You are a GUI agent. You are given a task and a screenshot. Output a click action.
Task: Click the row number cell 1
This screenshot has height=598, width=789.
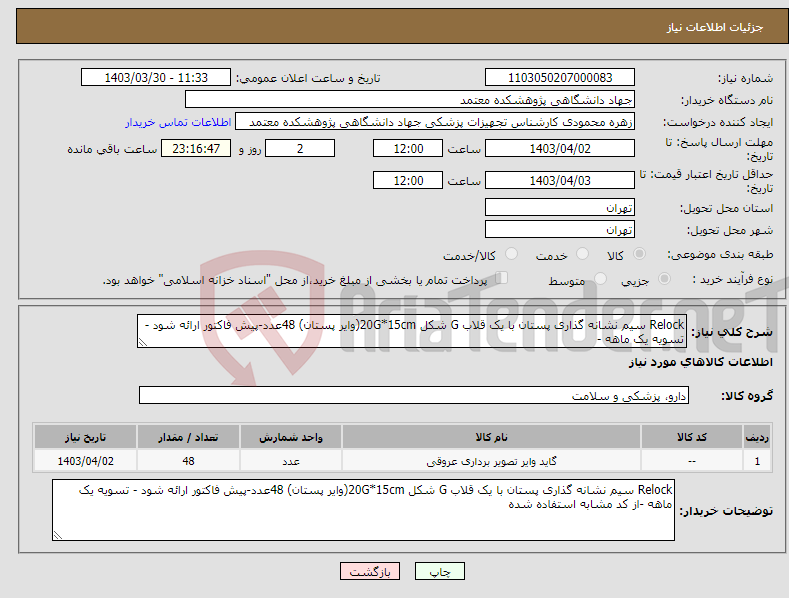(757, 461)
